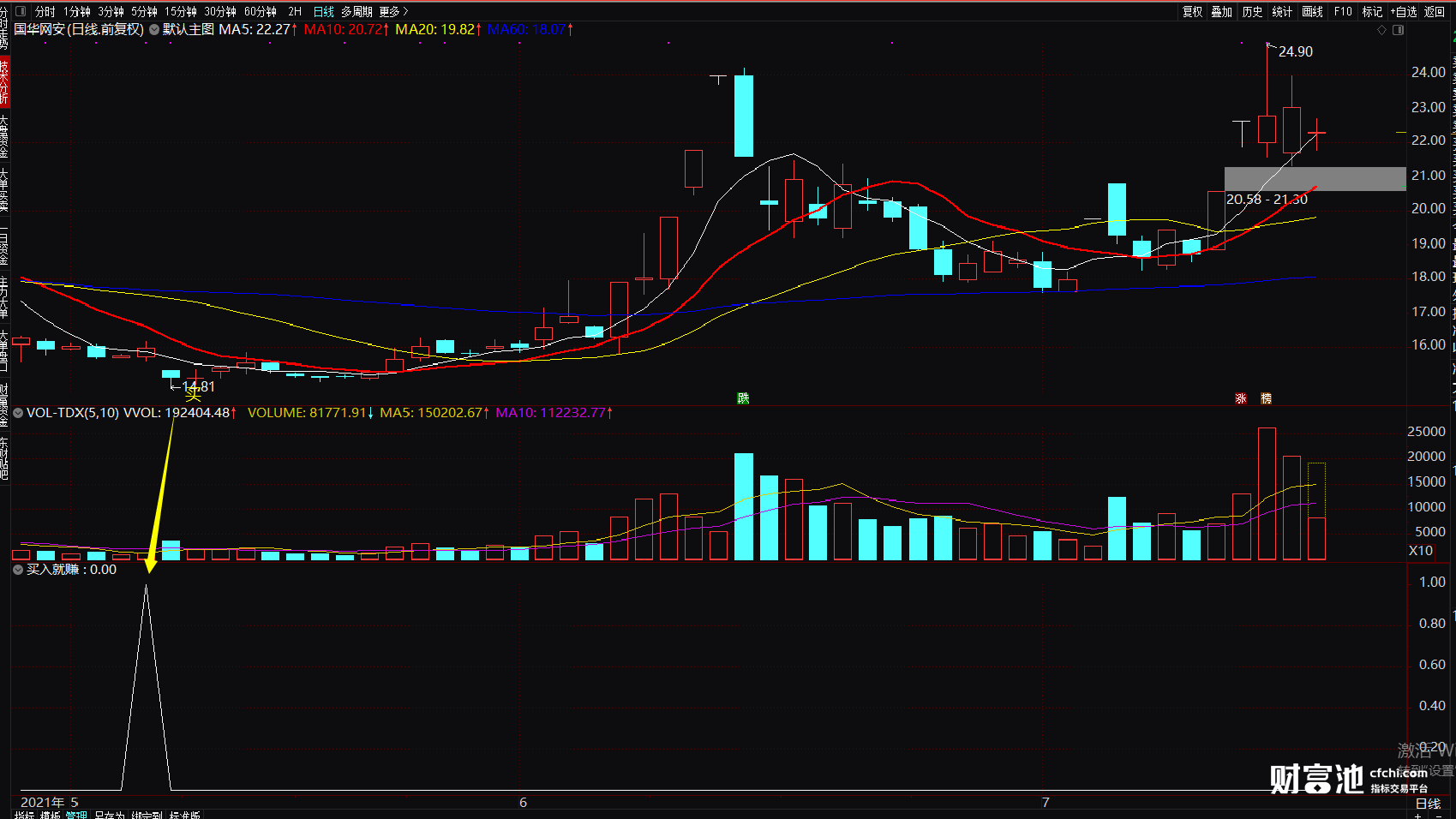The image size is (1456, 819).
Task: Click the green 跌 marker below the chart
Action: point(743,398)
